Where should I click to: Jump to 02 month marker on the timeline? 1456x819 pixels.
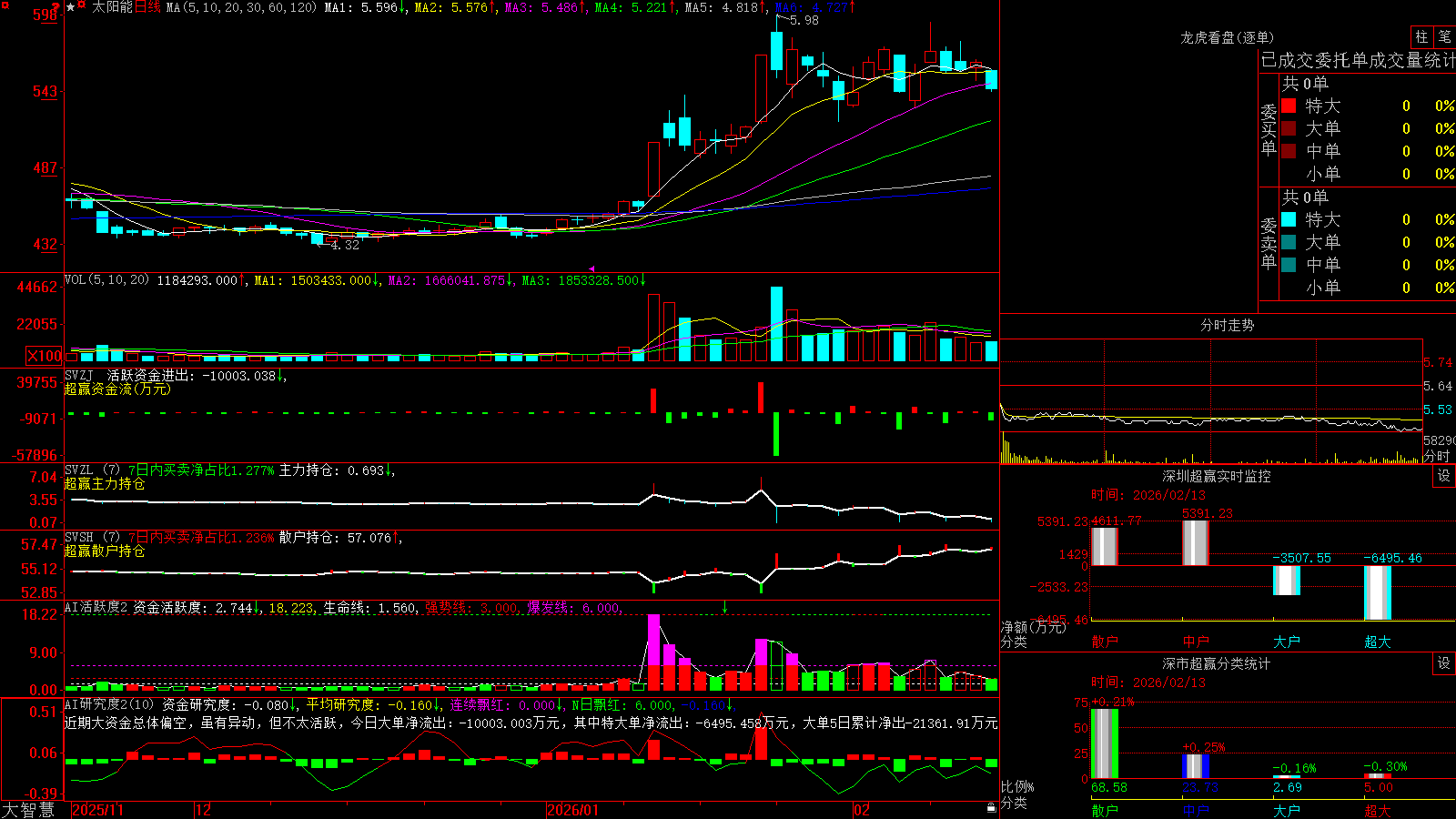coord(862,810)
